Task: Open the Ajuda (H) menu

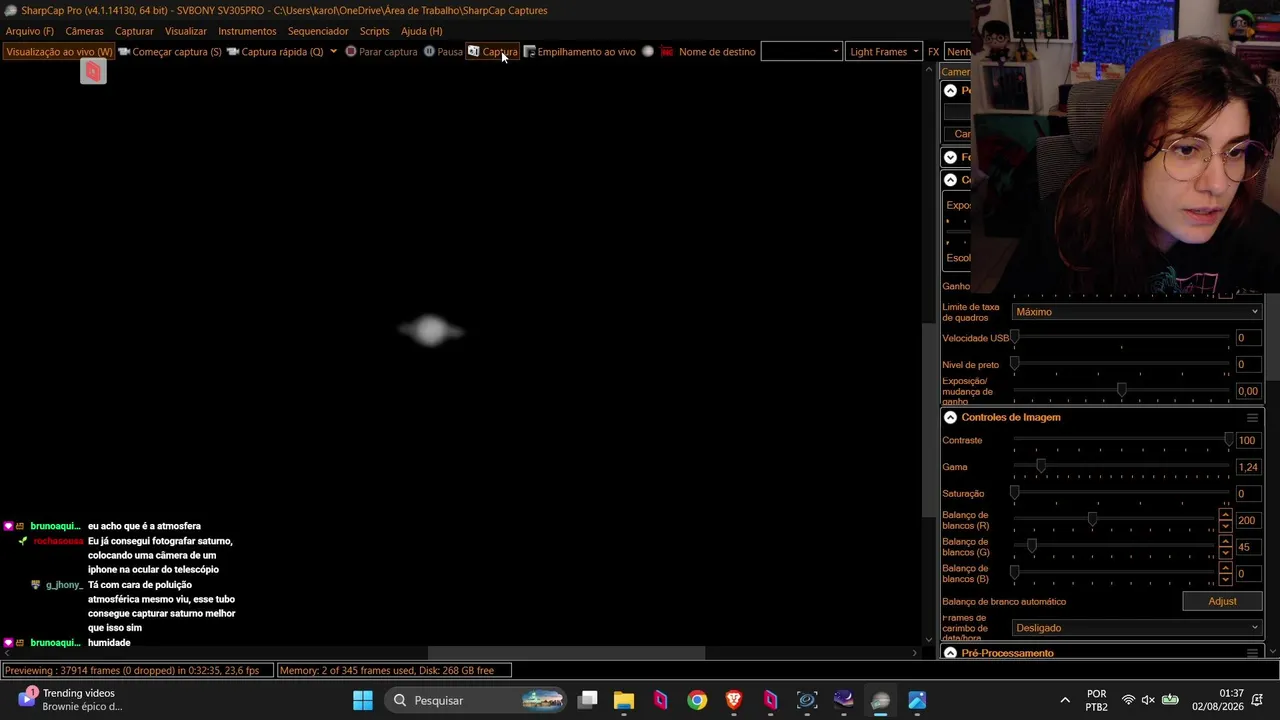Action: pyautogui.click(x=421, y=31)
